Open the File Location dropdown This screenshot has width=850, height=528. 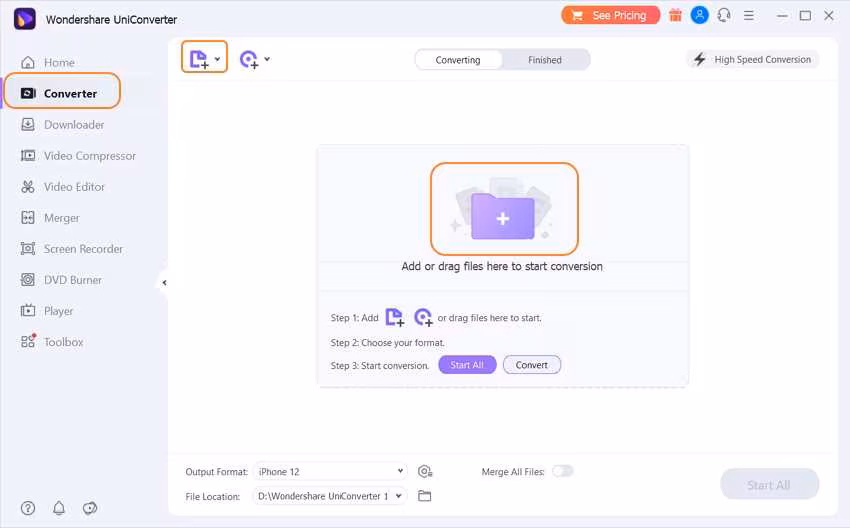coord(330,496)
